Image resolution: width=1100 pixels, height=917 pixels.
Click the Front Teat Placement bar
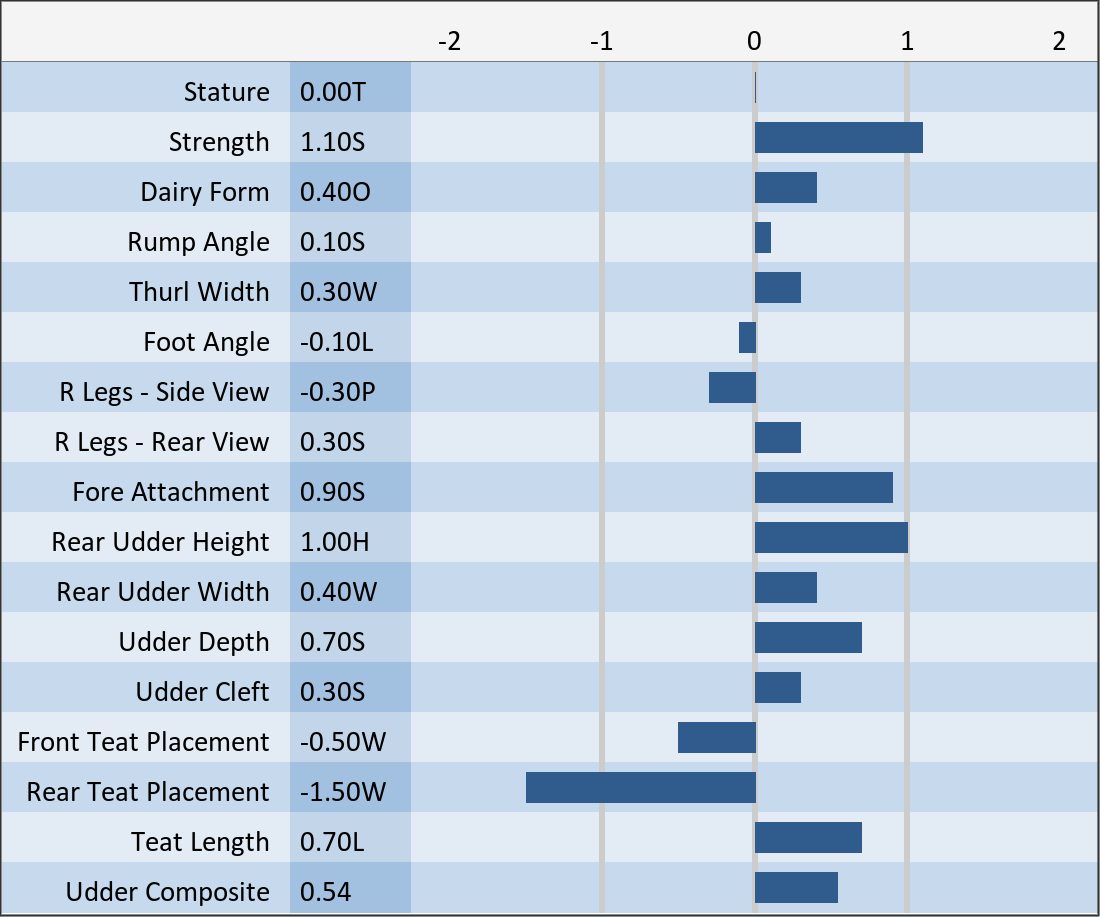tap(716, 738)
